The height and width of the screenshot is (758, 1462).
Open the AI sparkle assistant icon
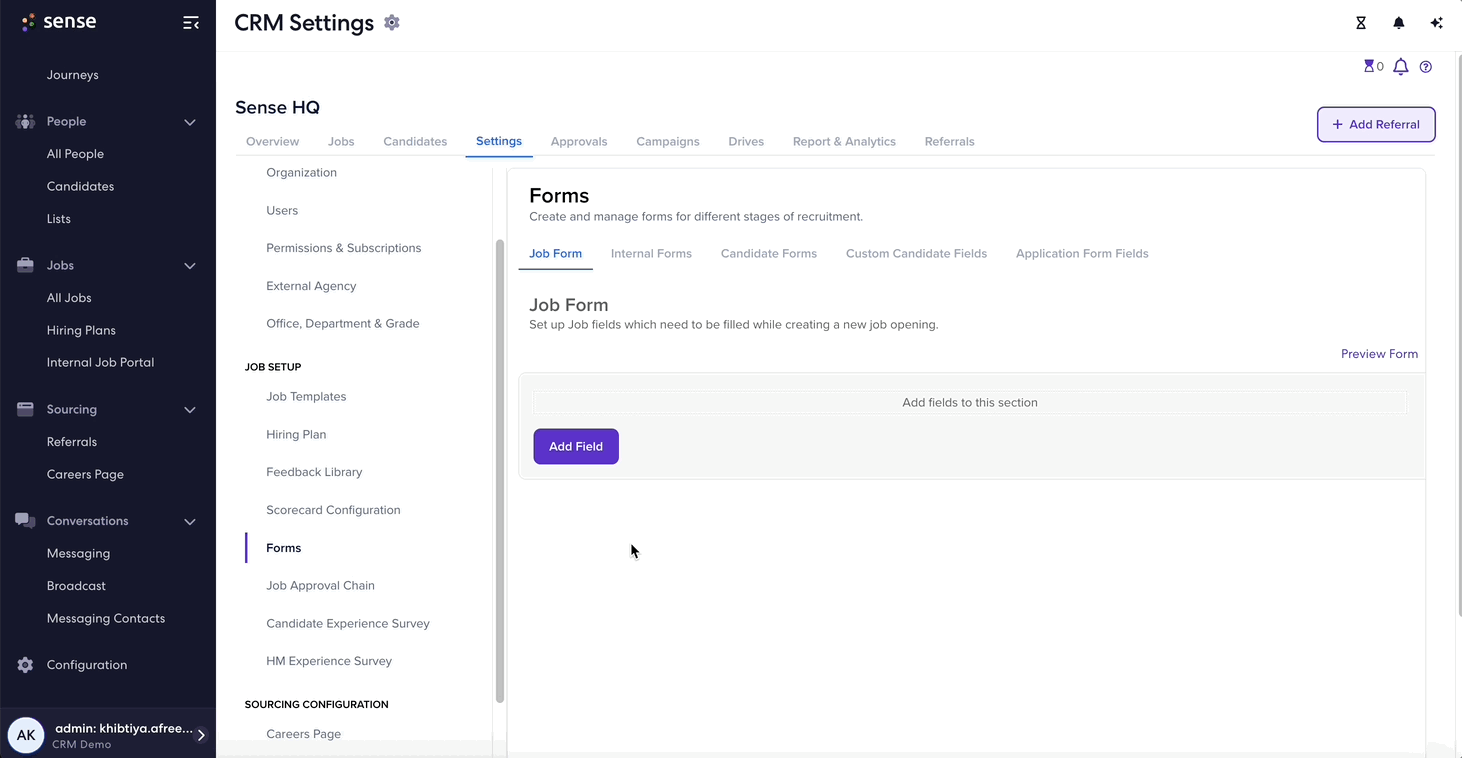point(1436,23)
